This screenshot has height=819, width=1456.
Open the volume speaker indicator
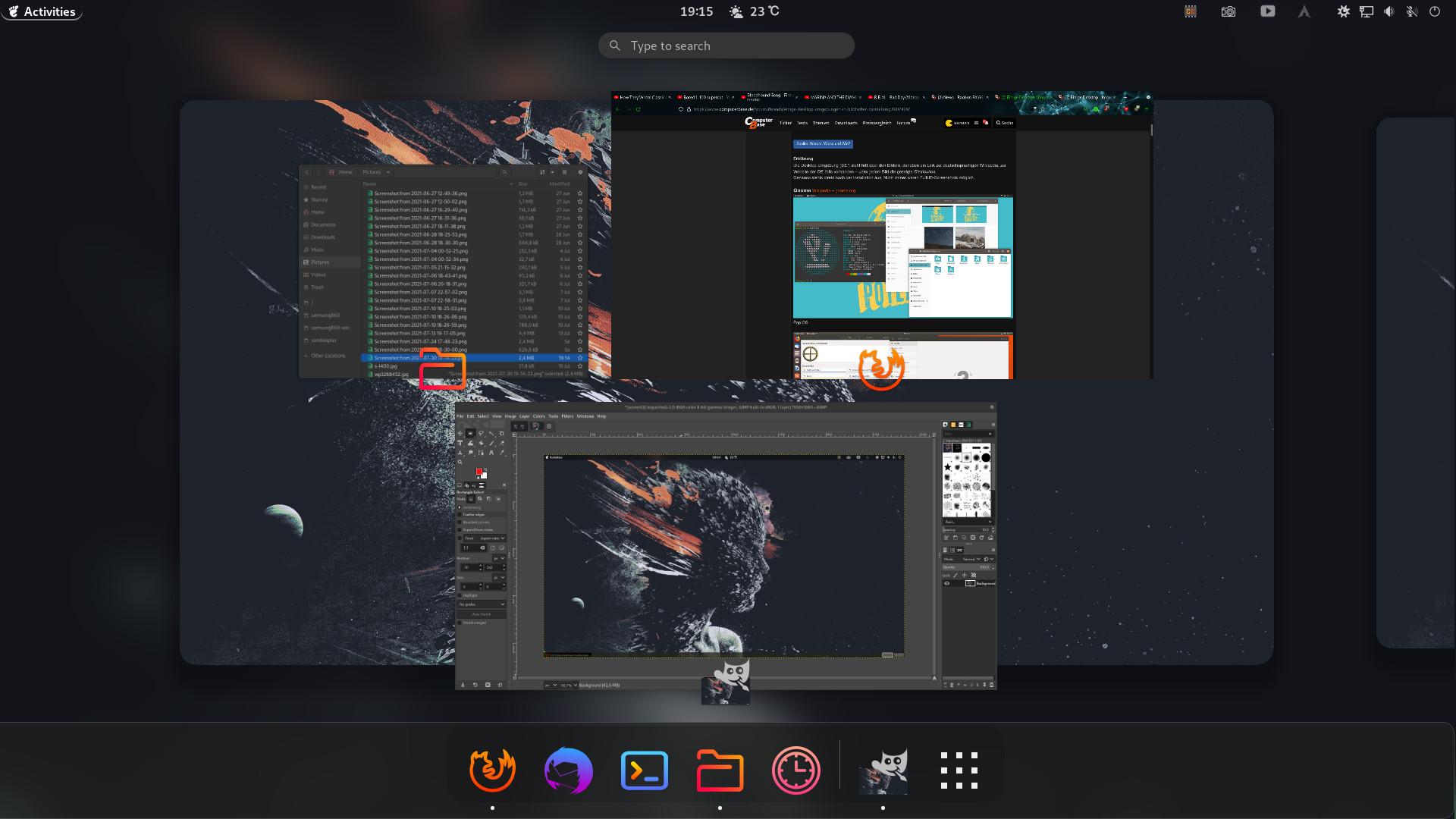pyautogui.click(x=1389, y=11)
